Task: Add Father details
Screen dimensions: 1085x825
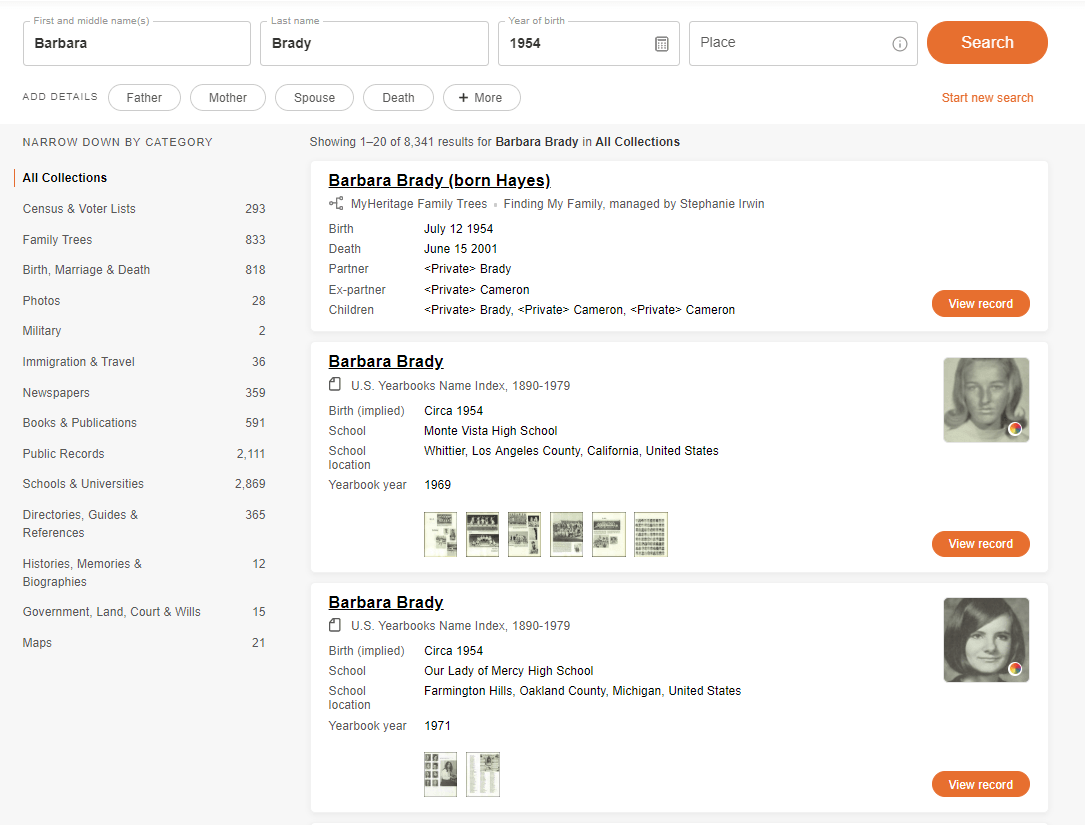Action: point(144,98)
